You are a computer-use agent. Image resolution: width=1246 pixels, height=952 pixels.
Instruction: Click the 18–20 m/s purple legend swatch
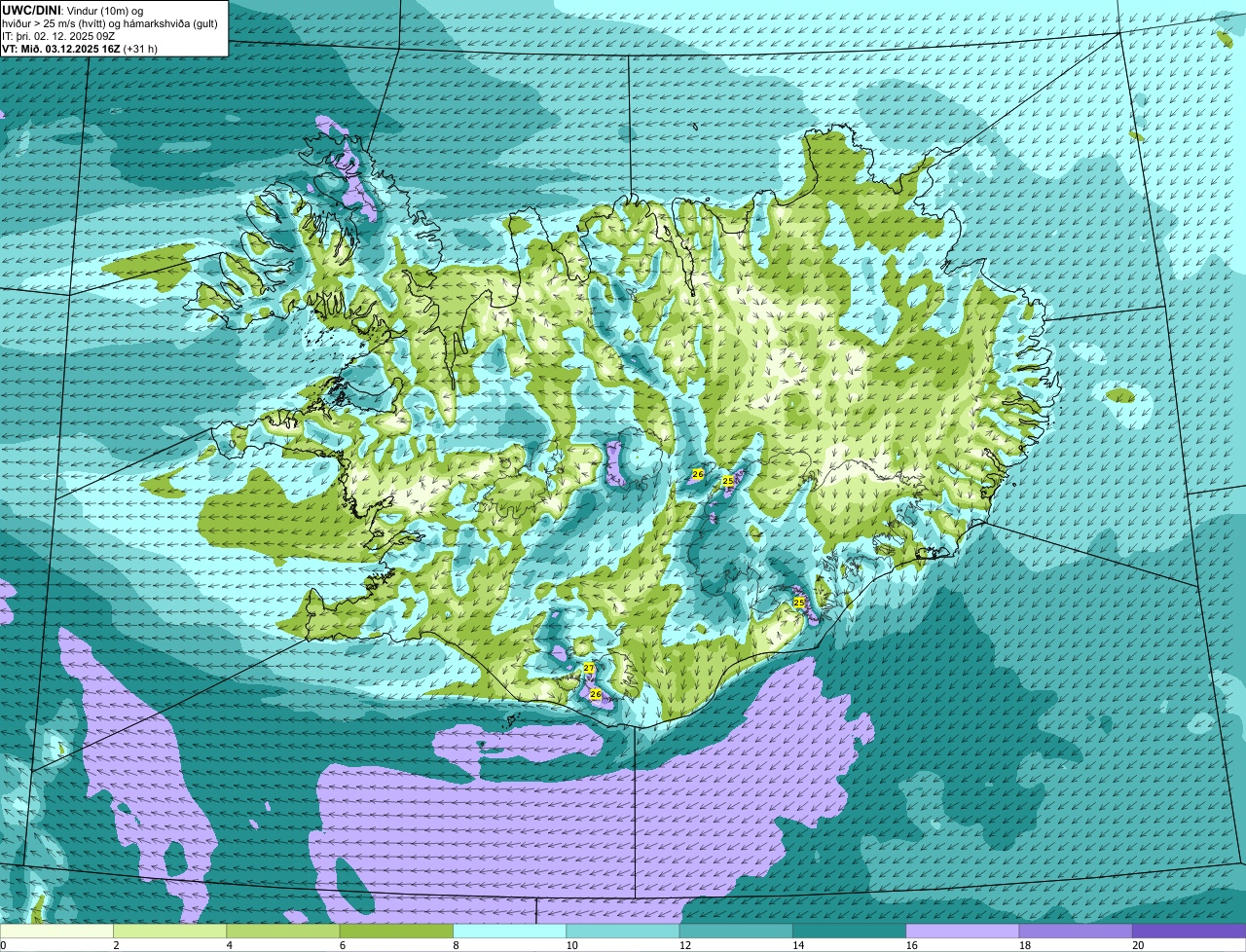pyautogui.click(x=1076, y=931)
